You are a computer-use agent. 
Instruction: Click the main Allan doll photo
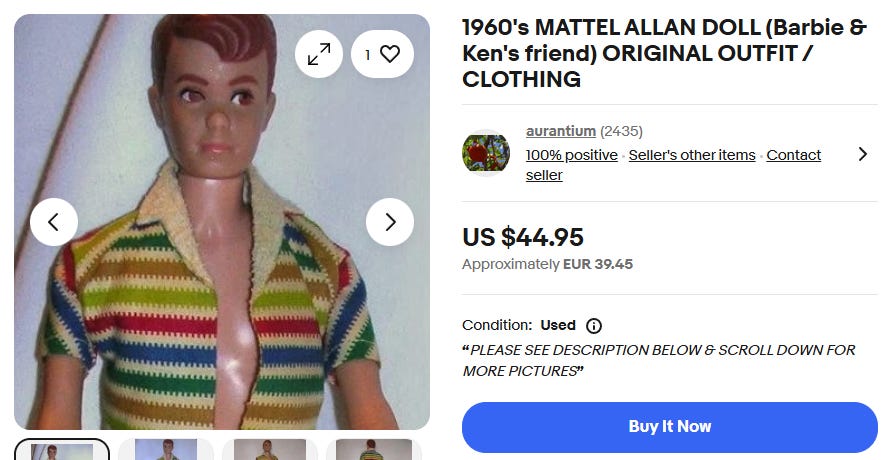[222, 300]
